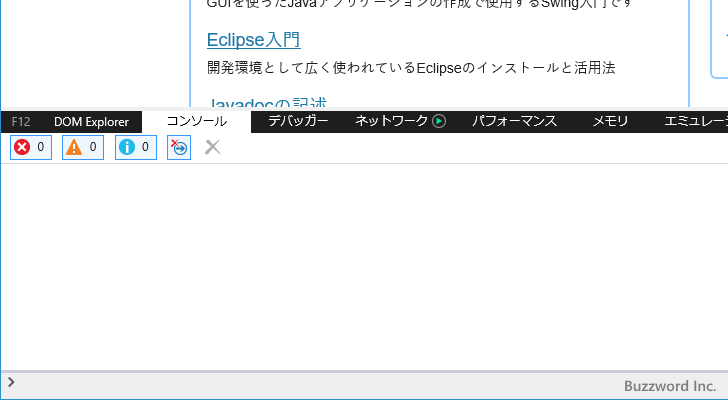The image size is (728, 400).
Task: Toggle clear console on navigation button
Action: tap(179, 147)
